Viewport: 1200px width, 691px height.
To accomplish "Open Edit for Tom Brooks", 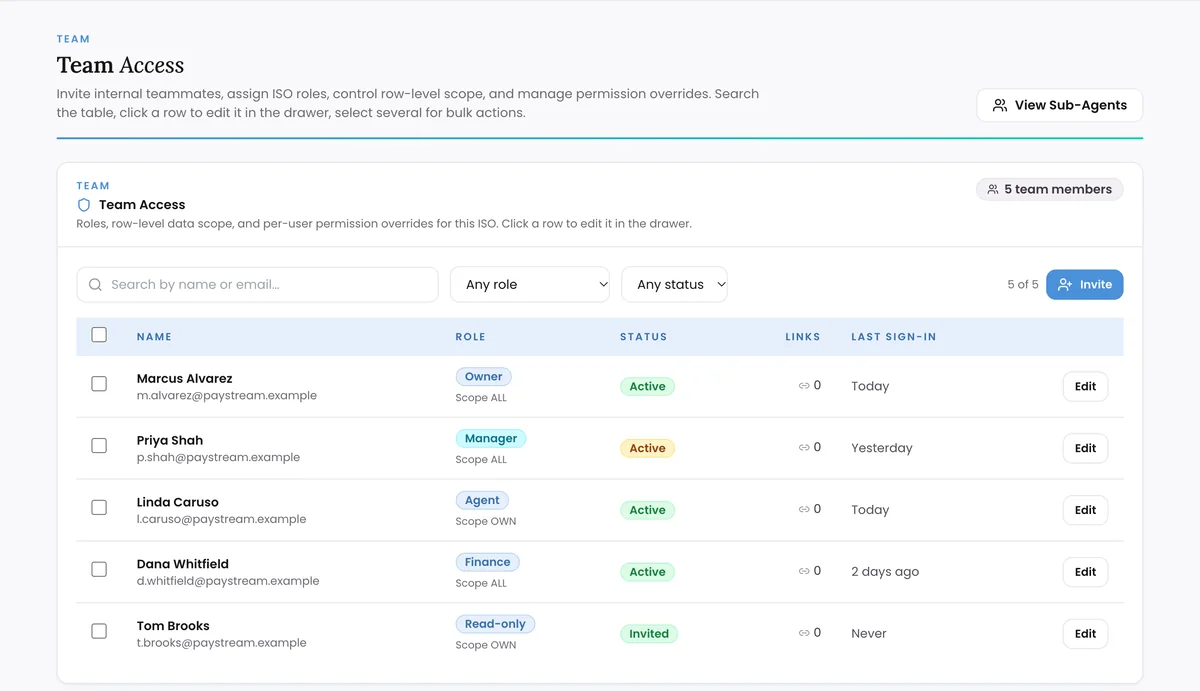I will [x=1085, y=633].
